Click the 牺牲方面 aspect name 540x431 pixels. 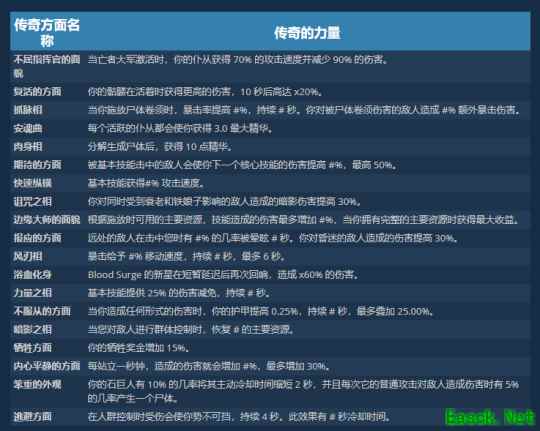(x=33, y=348)
